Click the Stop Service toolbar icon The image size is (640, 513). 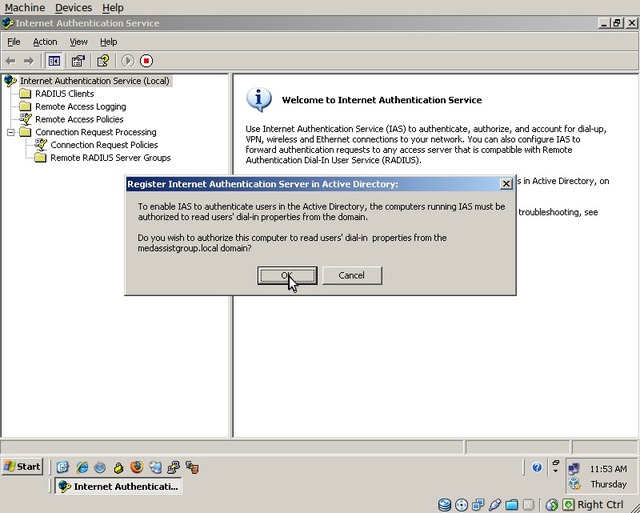pos(147,61)
